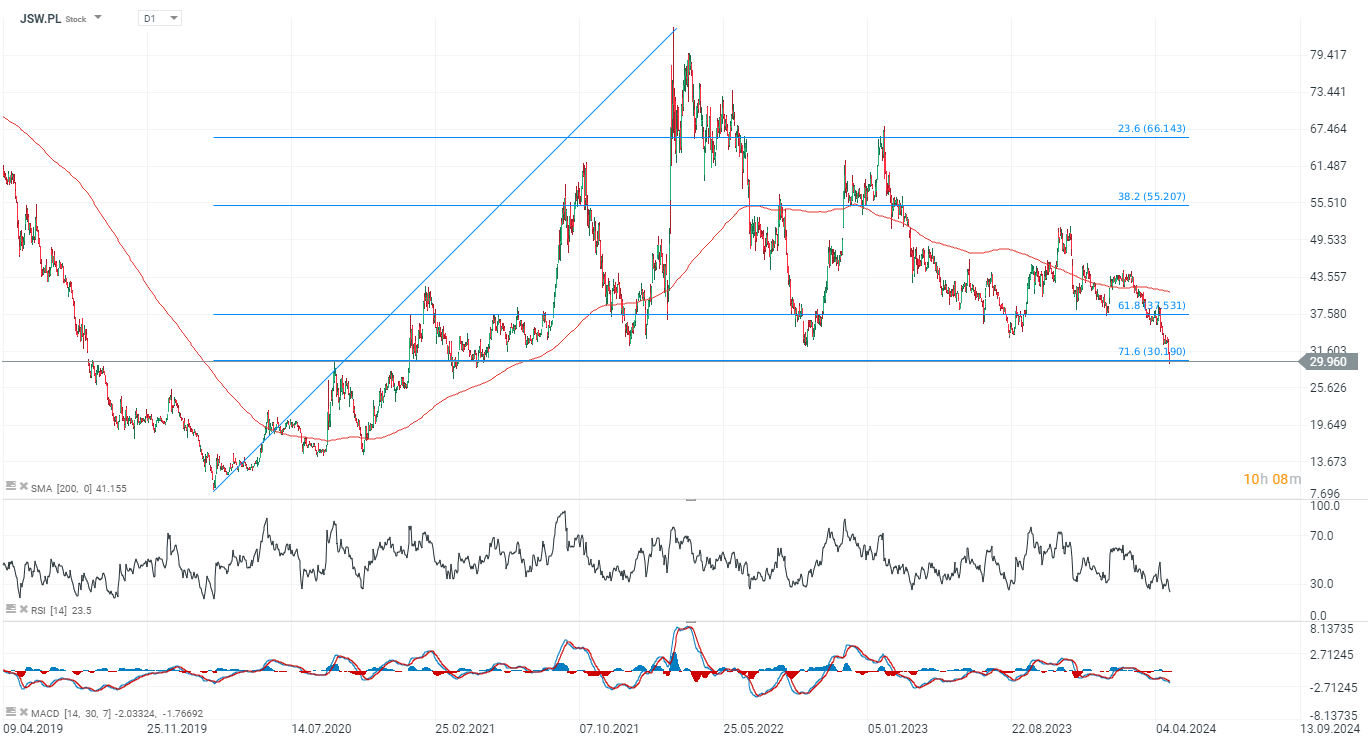
Task: Click the RSI 70.0 level label
Action: pyautogui.click(x=1324, y=536)
